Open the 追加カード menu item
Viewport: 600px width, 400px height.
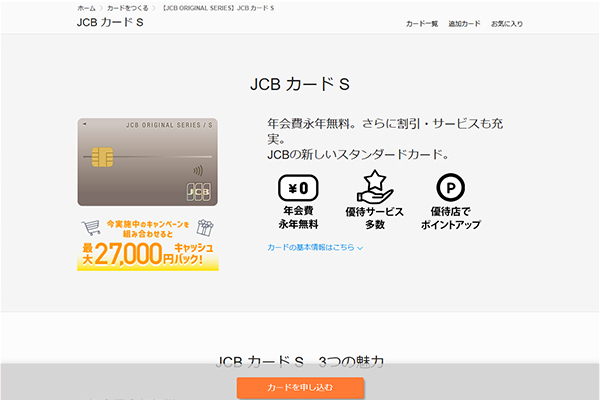coord(464,24)
